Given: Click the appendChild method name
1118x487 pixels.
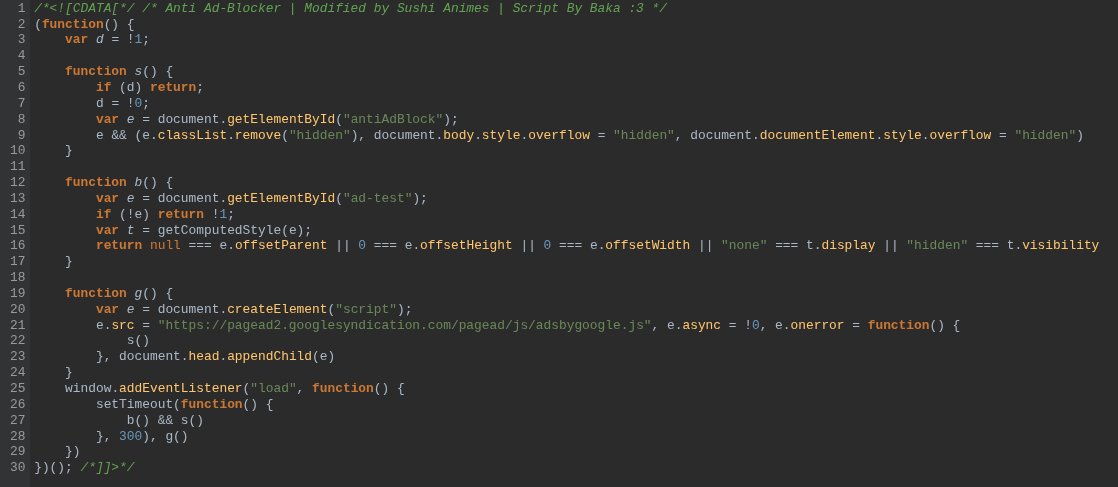Looking at the screenshot, I should pos(270,356).
